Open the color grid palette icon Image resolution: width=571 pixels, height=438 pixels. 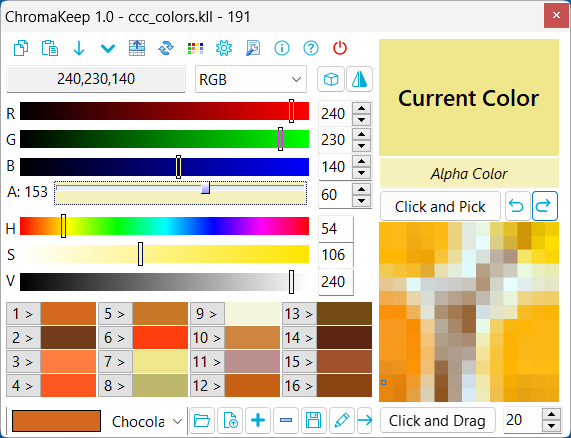[x=195, y=48]
